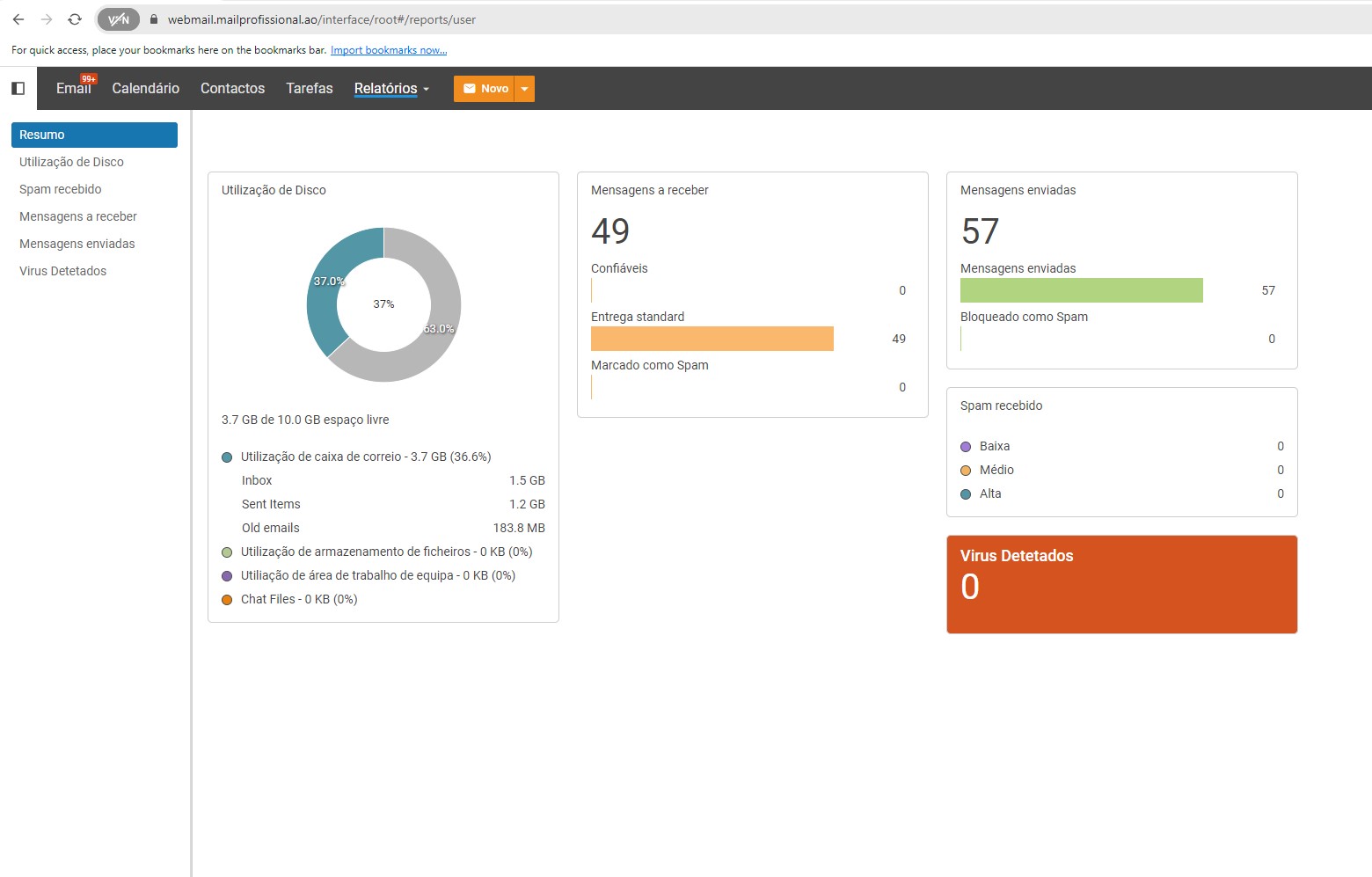The height and width of the screenshot is (877, 1372).
Task: Switch to the Tarefas tab
Action: tap(310, 88)
